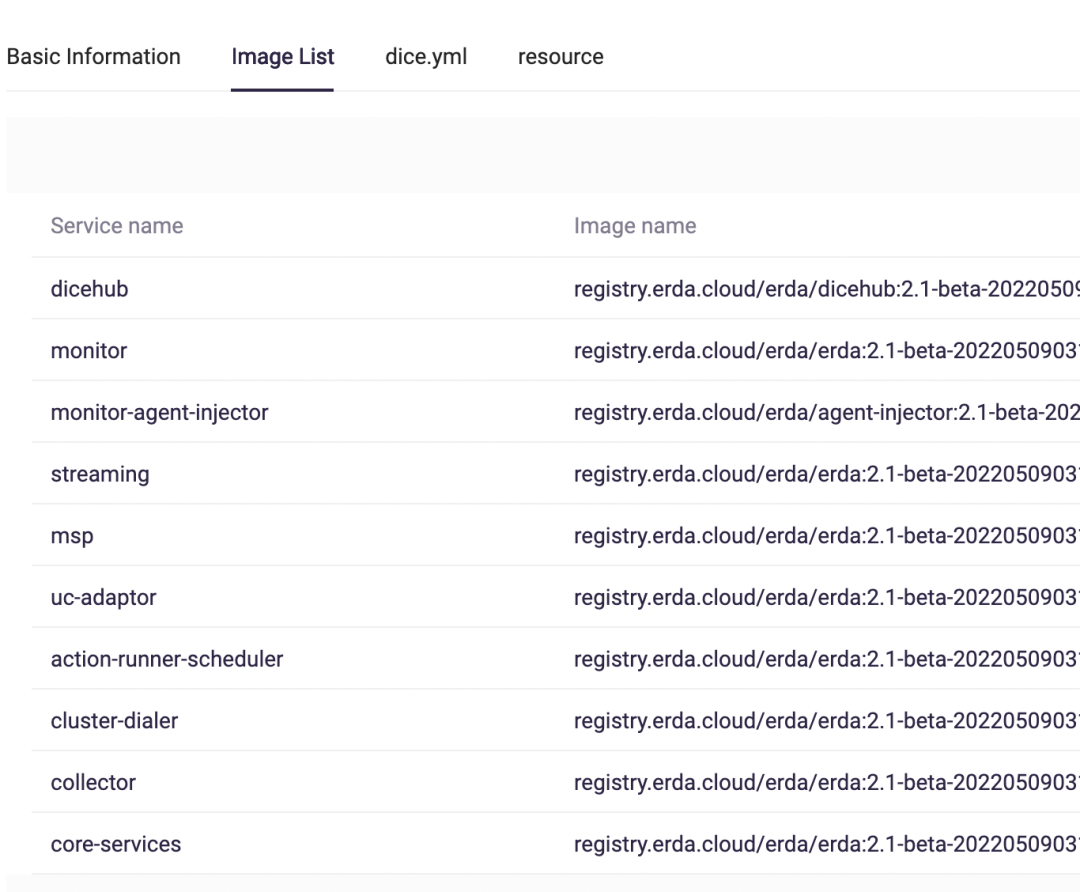Select the dicehub service row
Image resolution: width=1080 pixels, height=892 pixels.
click(555, 289)
